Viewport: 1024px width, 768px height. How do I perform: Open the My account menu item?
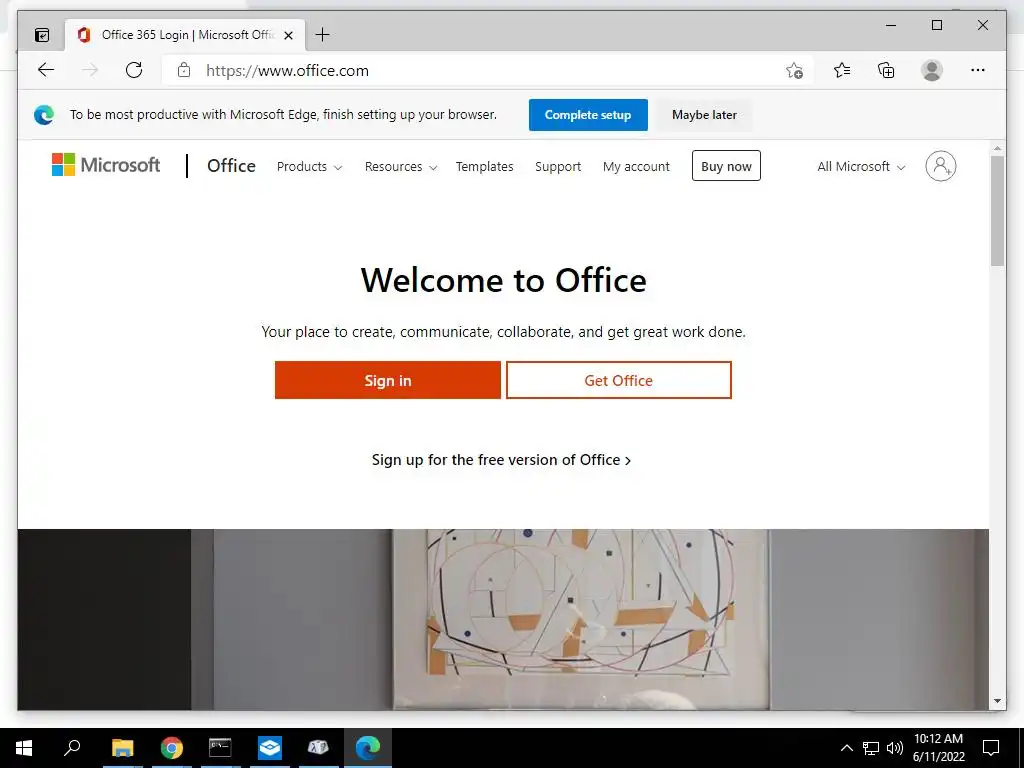(636, 167)
